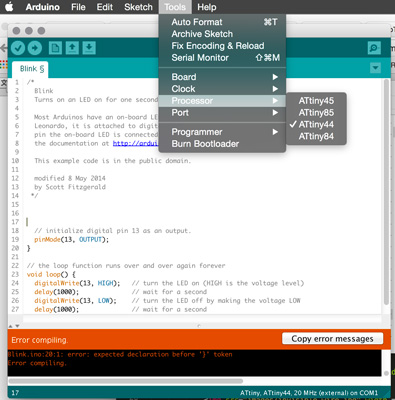Open the Edit menu
The width and height of the screenshot is (395, 400).
105,7
